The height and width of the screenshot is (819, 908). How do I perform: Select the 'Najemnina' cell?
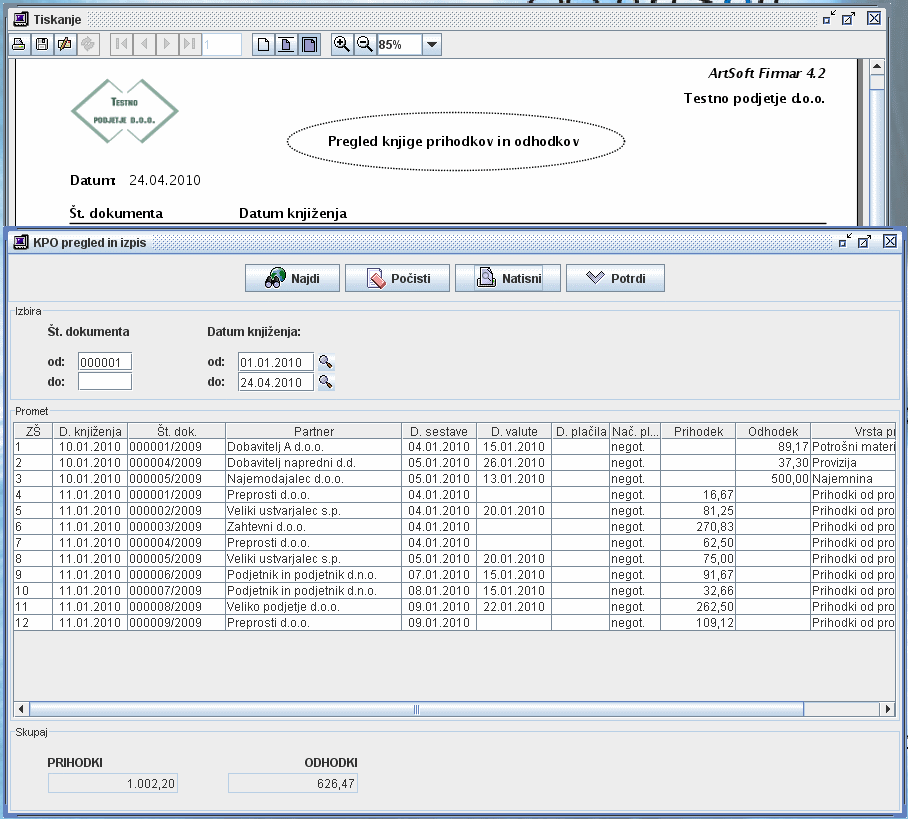pyautogui.click(x=853, y=479)
